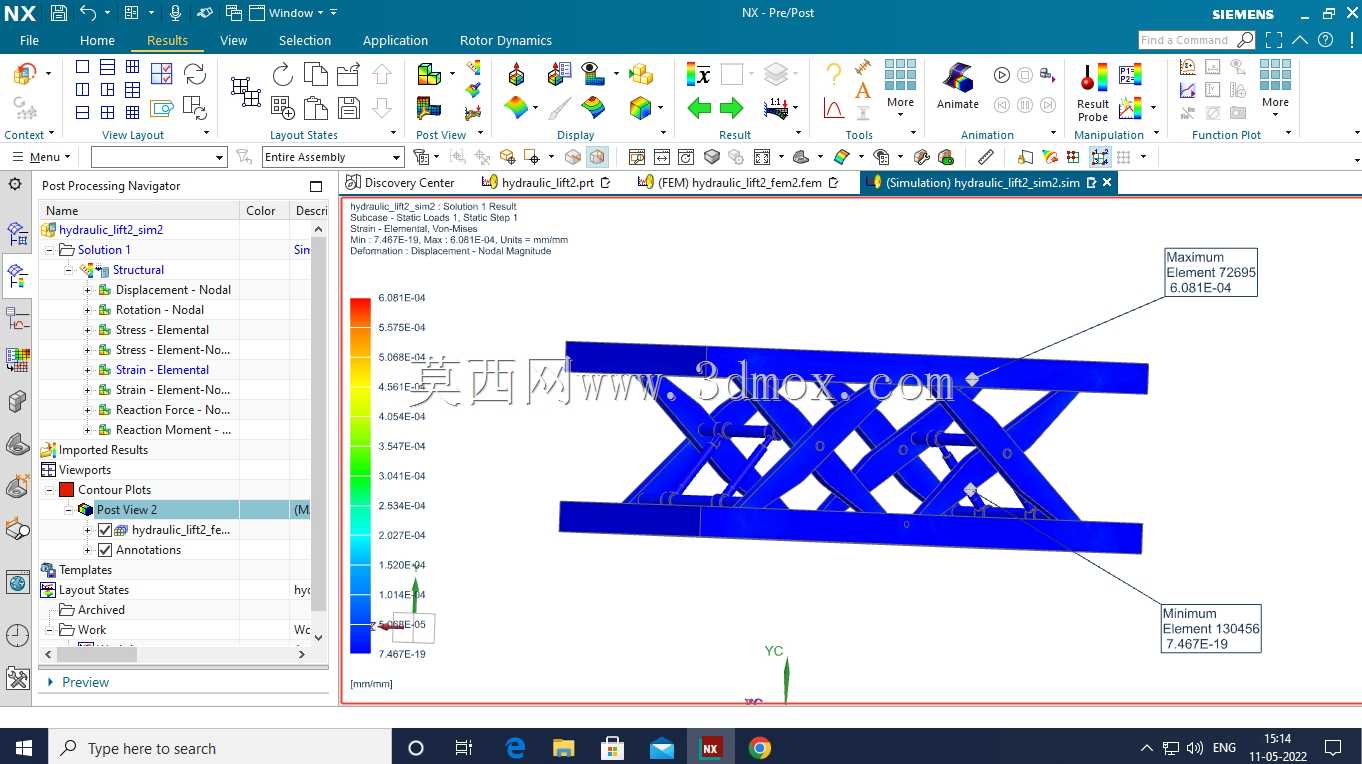The image size is (1362, 764).
Task: Click the Save Layout State floppy disk icon
Action: 349,108
